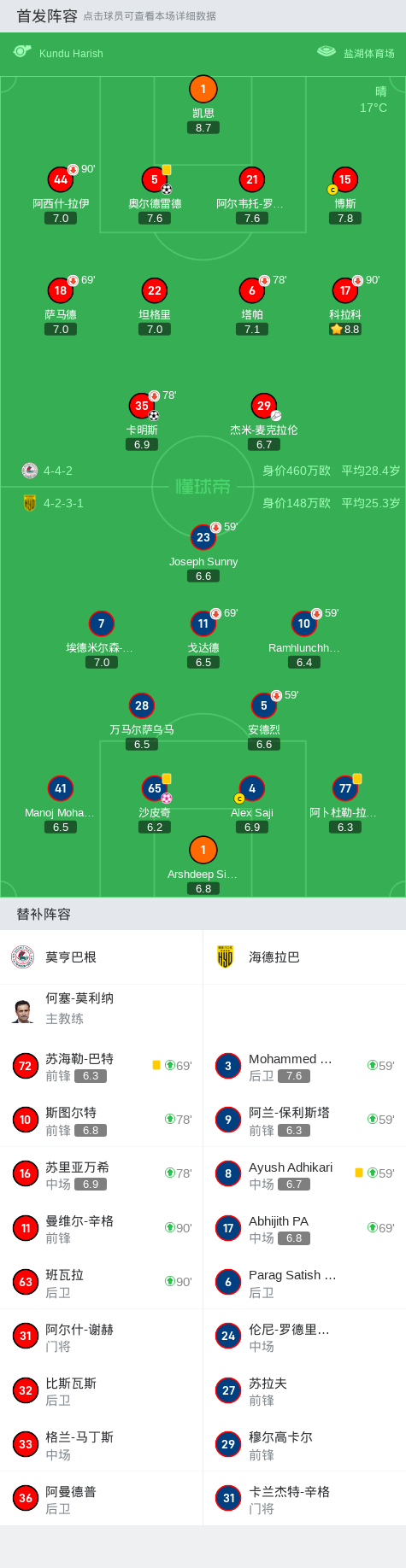Select Alex Saji number 4 captain icon
The image size is (406, 1568).
click(252, 788)
